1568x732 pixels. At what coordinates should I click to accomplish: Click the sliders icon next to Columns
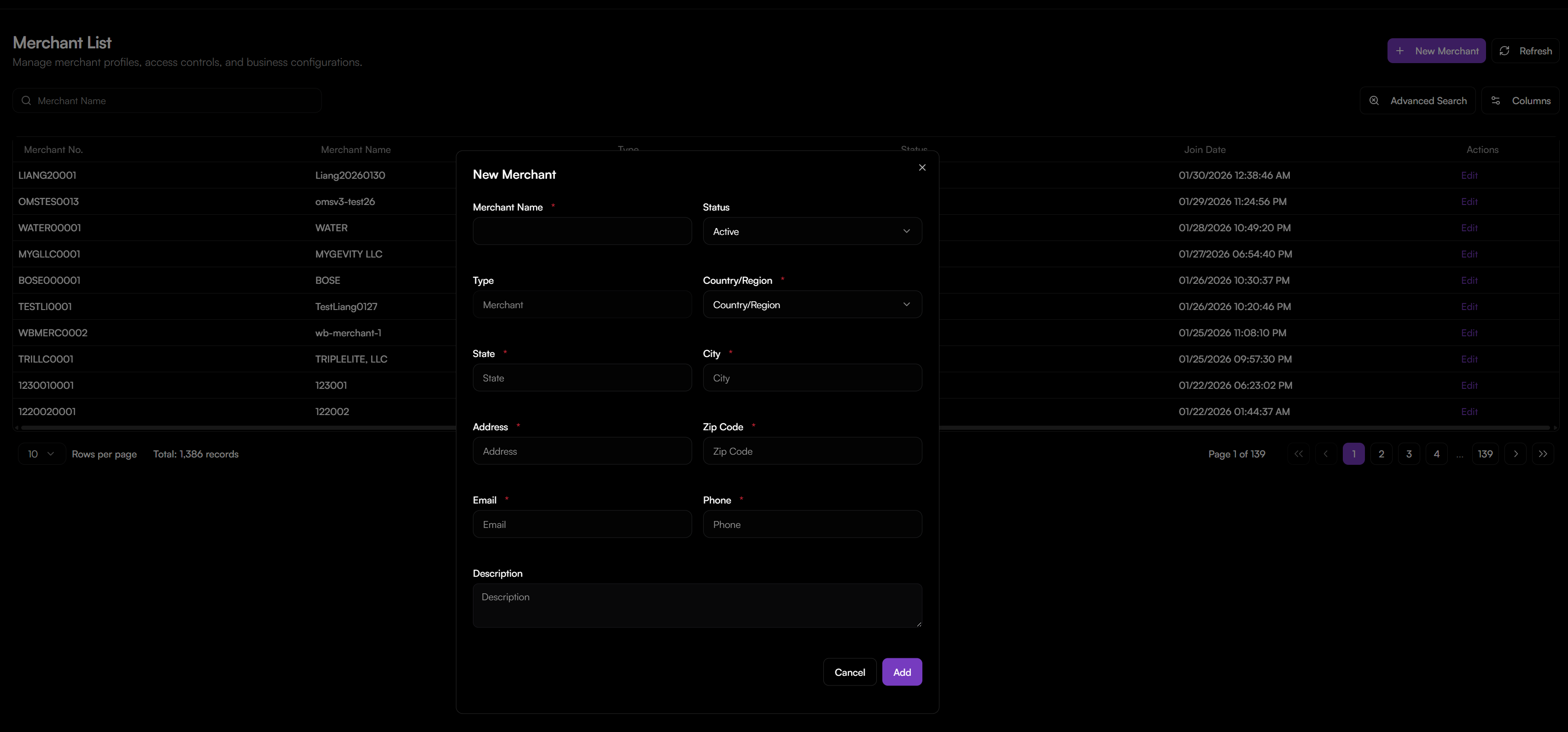click(1497, 100)
